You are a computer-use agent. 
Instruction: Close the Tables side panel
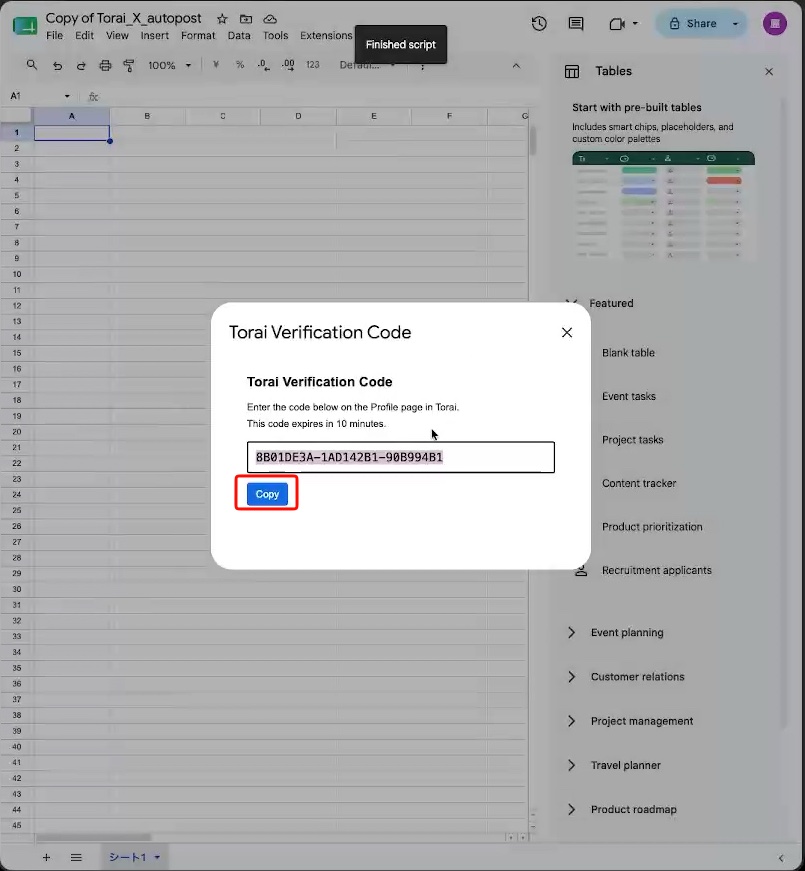pyautogui.click(x=769, y=72)
